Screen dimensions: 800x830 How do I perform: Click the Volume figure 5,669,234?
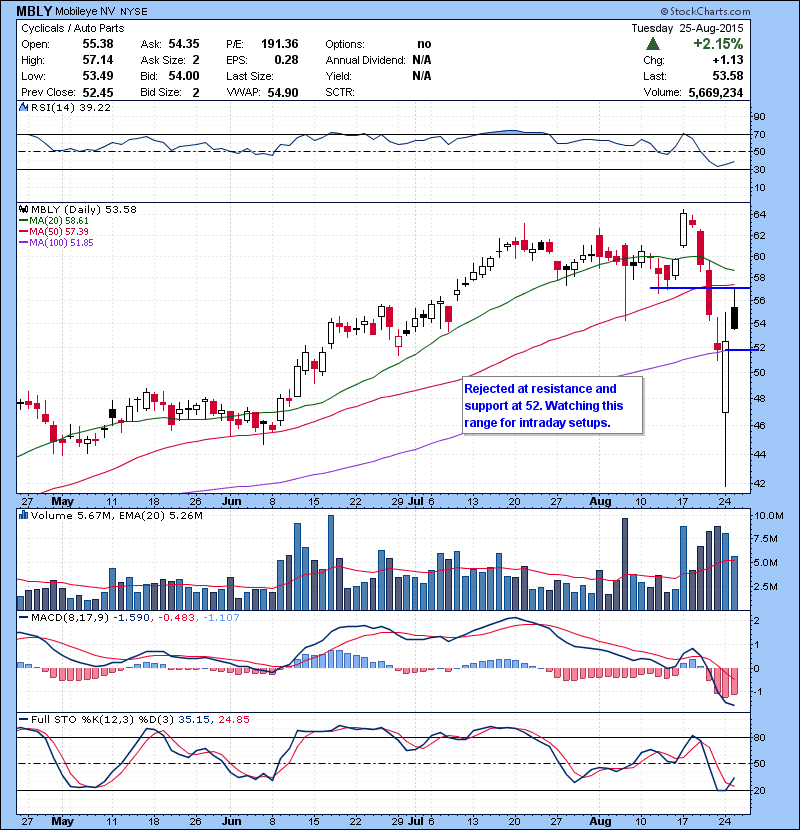click(716, 92)
